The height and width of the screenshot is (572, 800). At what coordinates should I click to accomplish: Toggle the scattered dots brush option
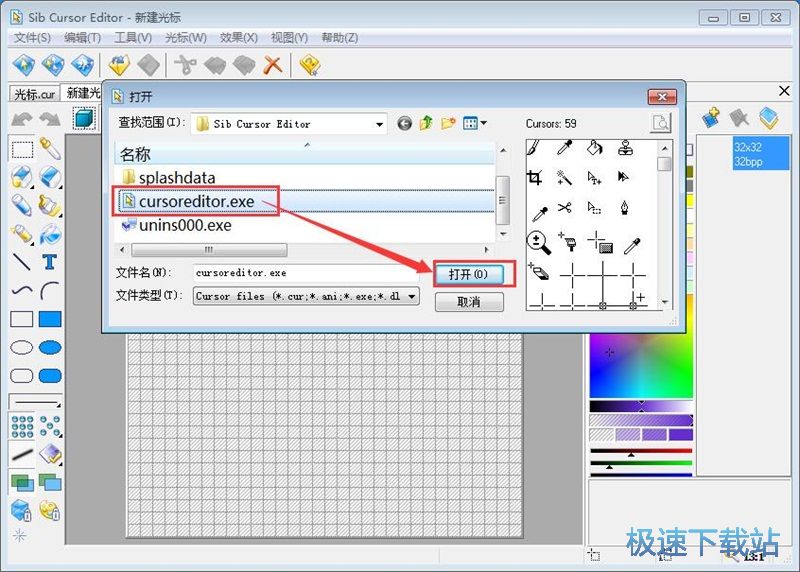[x=50, y=426]
